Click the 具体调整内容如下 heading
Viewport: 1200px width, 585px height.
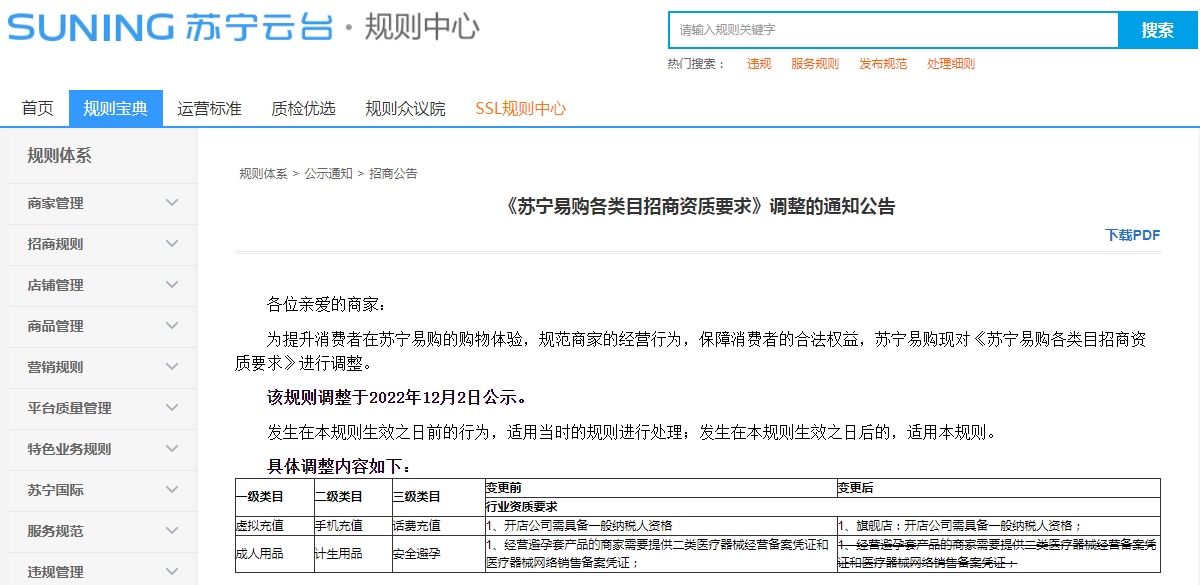[339, 466]
